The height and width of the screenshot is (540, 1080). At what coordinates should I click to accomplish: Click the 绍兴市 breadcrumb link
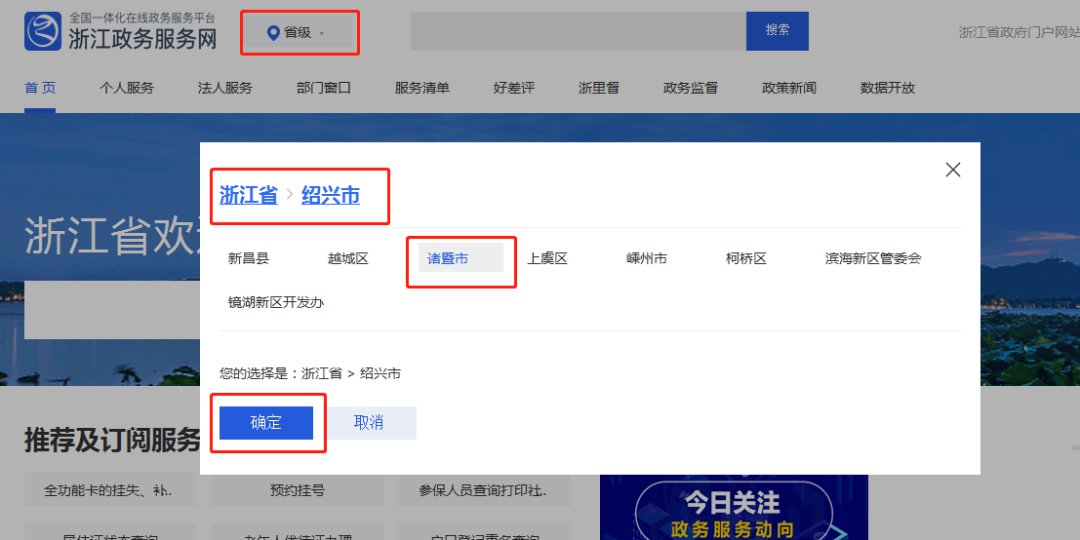click(x=331, y=196)
